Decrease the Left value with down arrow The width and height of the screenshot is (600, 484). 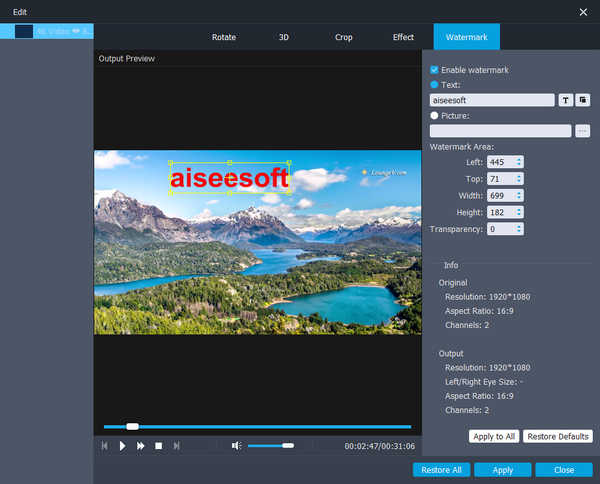(x=519, y=165)
